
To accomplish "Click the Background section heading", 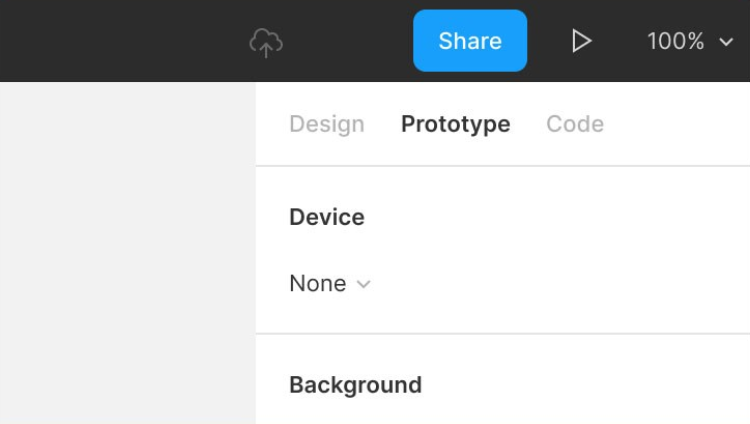I will click(355, 385).
